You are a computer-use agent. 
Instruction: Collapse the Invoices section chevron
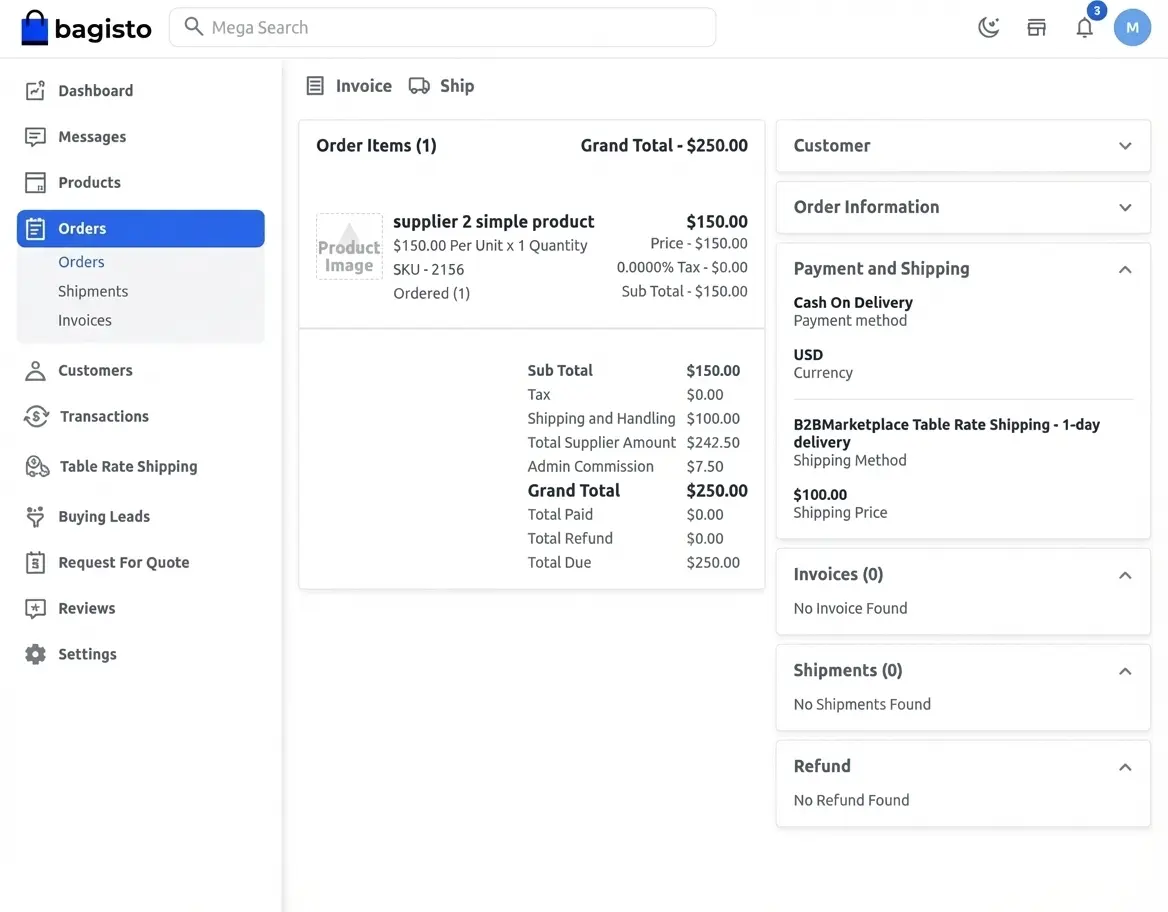pyautogui.click(x=1125, y=576)
